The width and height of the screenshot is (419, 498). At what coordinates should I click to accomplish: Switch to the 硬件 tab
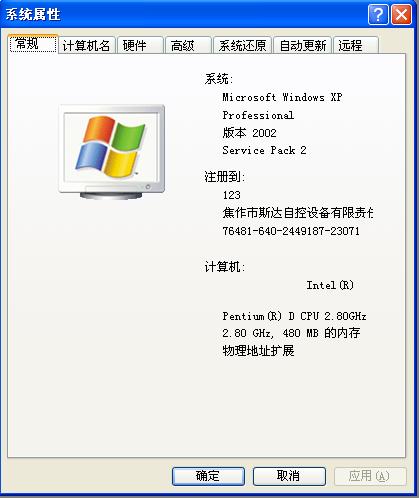tap(140, 45)
